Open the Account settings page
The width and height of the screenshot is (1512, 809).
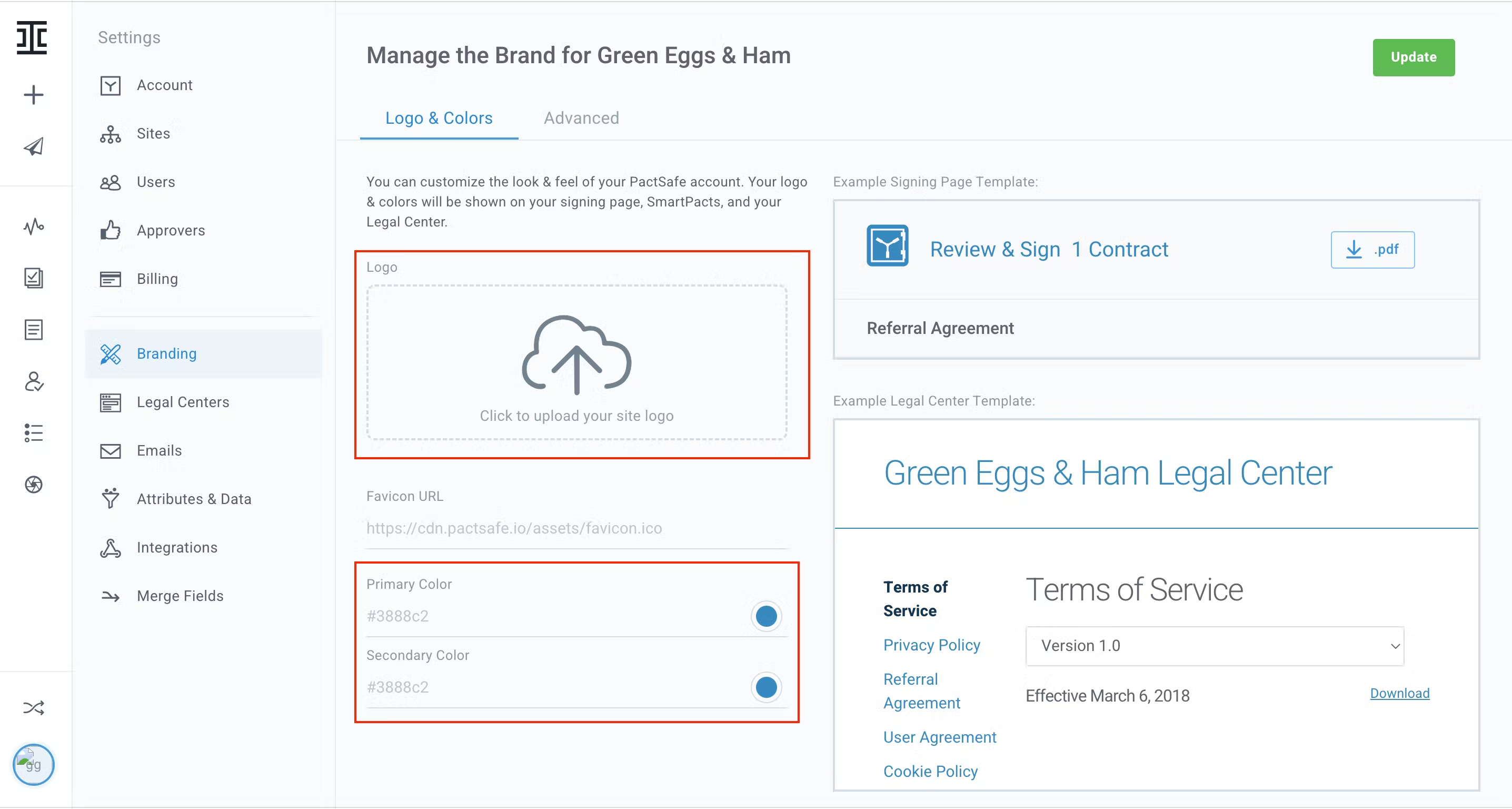164,85
